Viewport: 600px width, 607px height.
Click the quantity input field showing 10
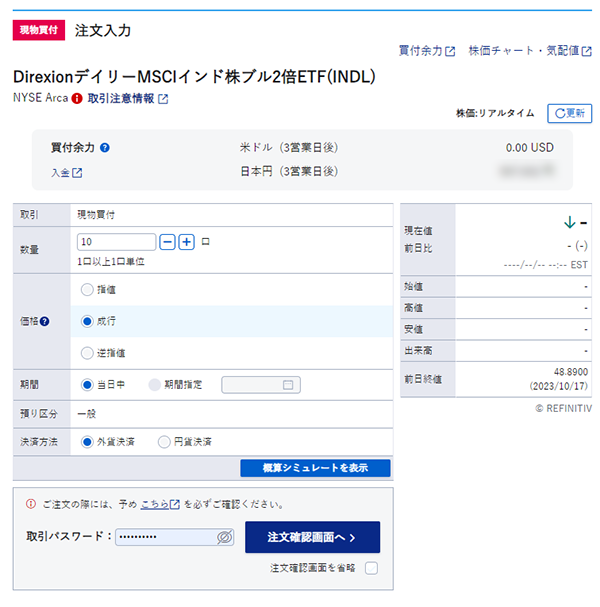[x=116, y=242]
